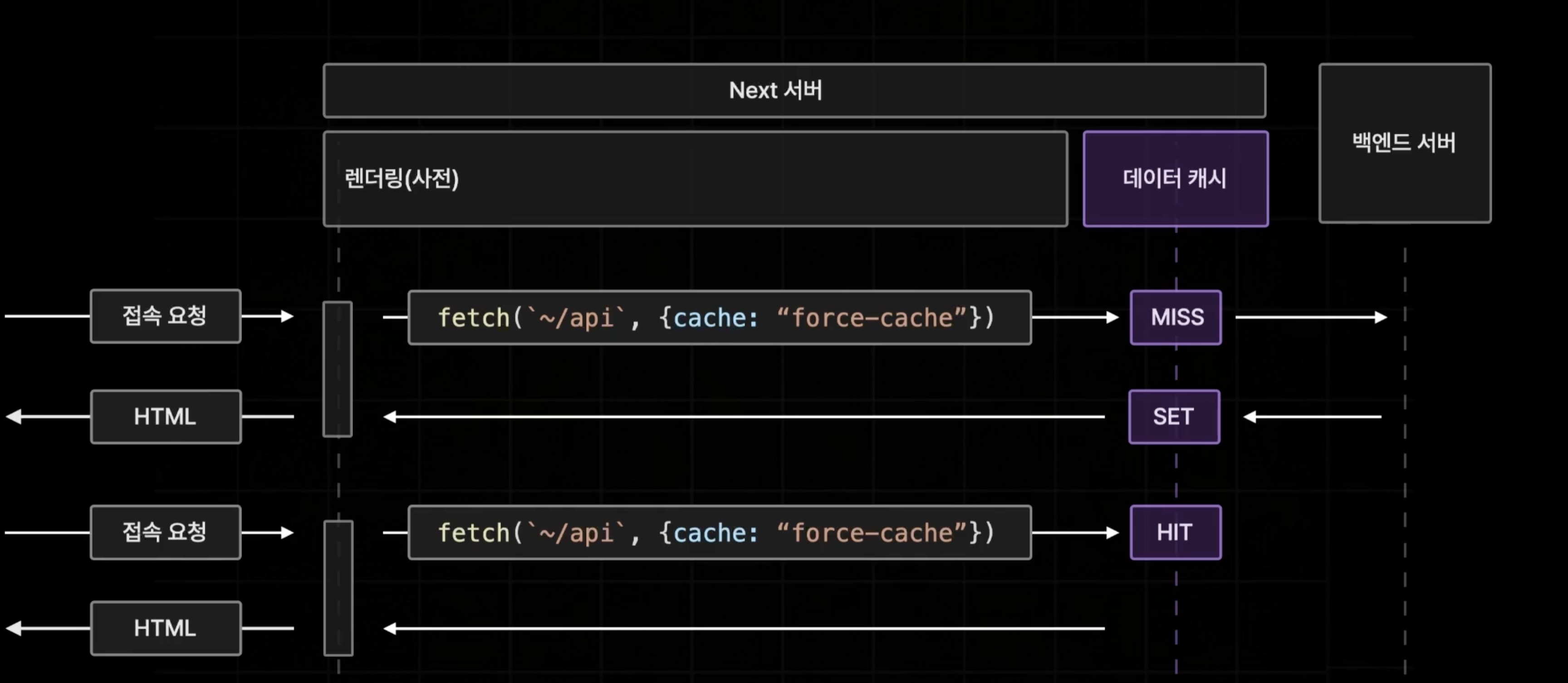The image size is (1568, 683).
Task: Click the second fetch force-cache code box
Action: point(720,533)
